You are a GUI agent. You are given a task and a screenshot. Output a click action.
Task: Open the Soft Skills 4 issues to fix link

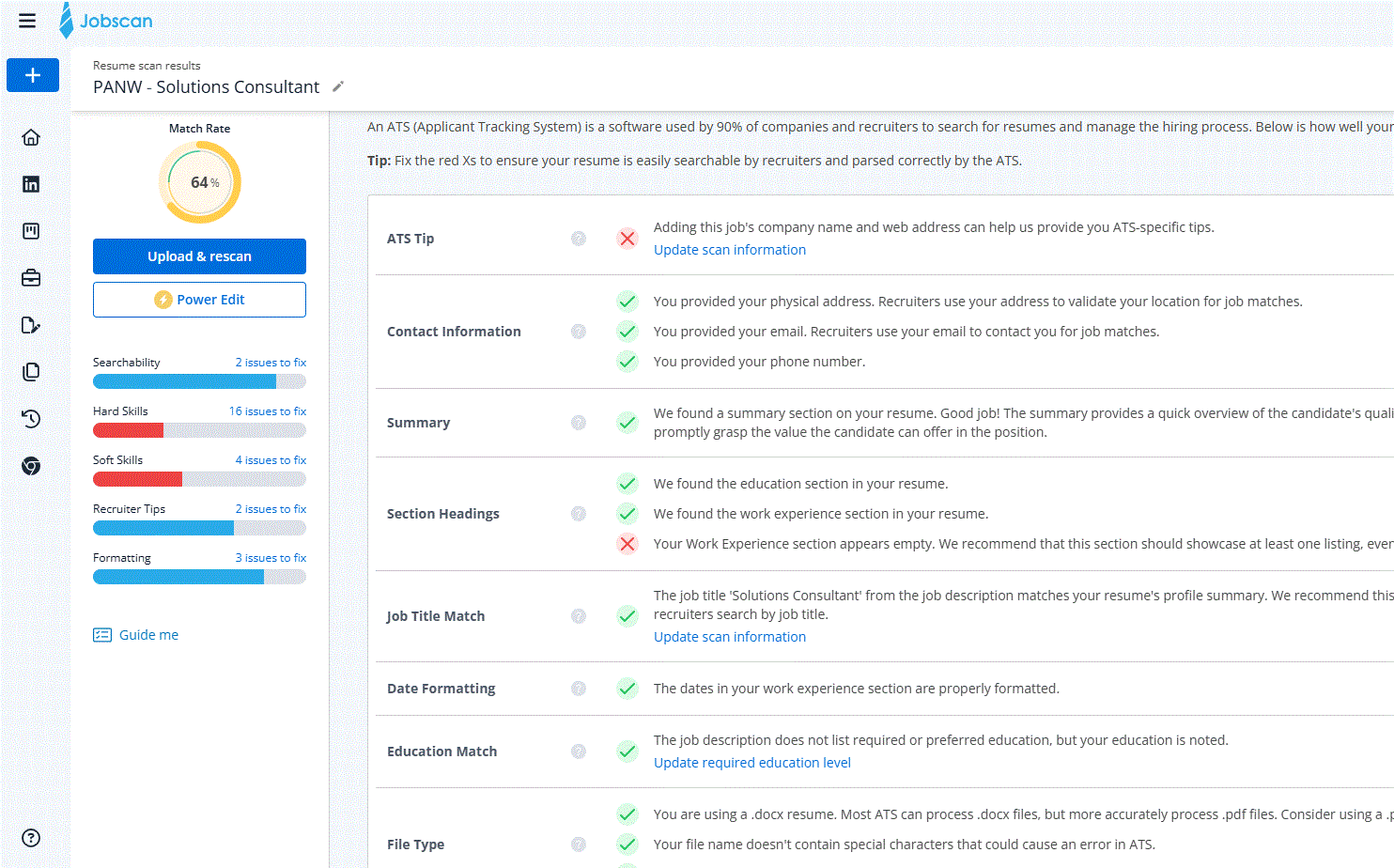[x=271, y=460]
